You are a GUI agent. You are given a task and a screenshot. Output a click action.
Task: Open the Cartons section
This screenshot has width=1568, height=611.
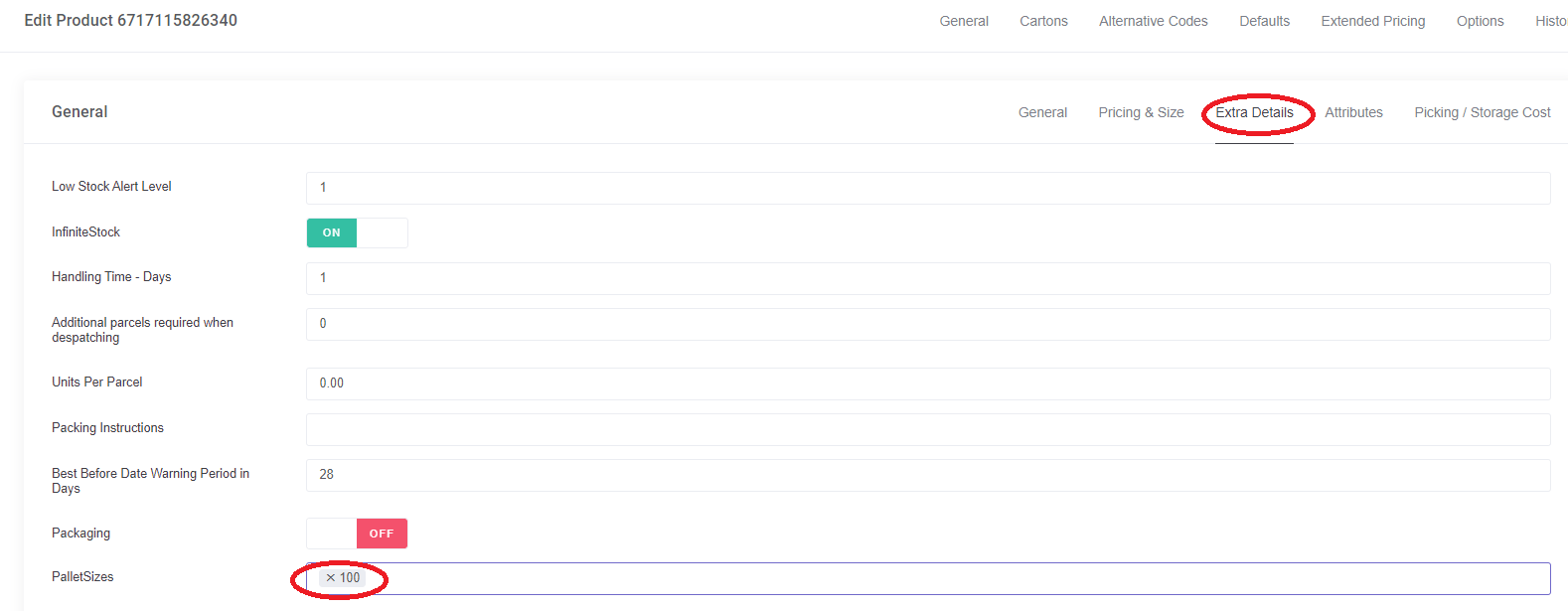1043,21
